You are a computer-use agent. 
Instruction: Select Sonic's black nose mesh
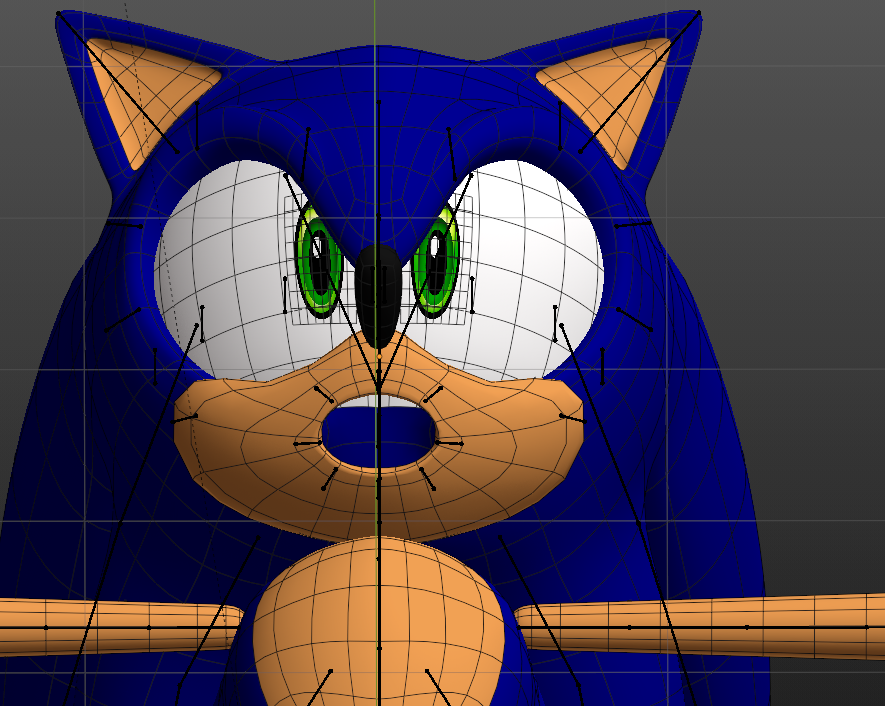pyautogui.click(x=378, y=296)
